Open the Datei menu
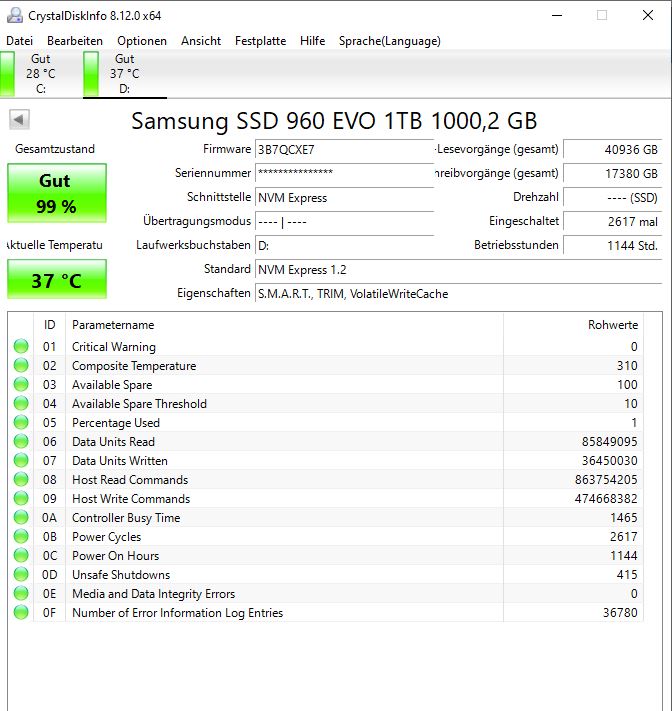The image size is (672, 711). (19, 41)
